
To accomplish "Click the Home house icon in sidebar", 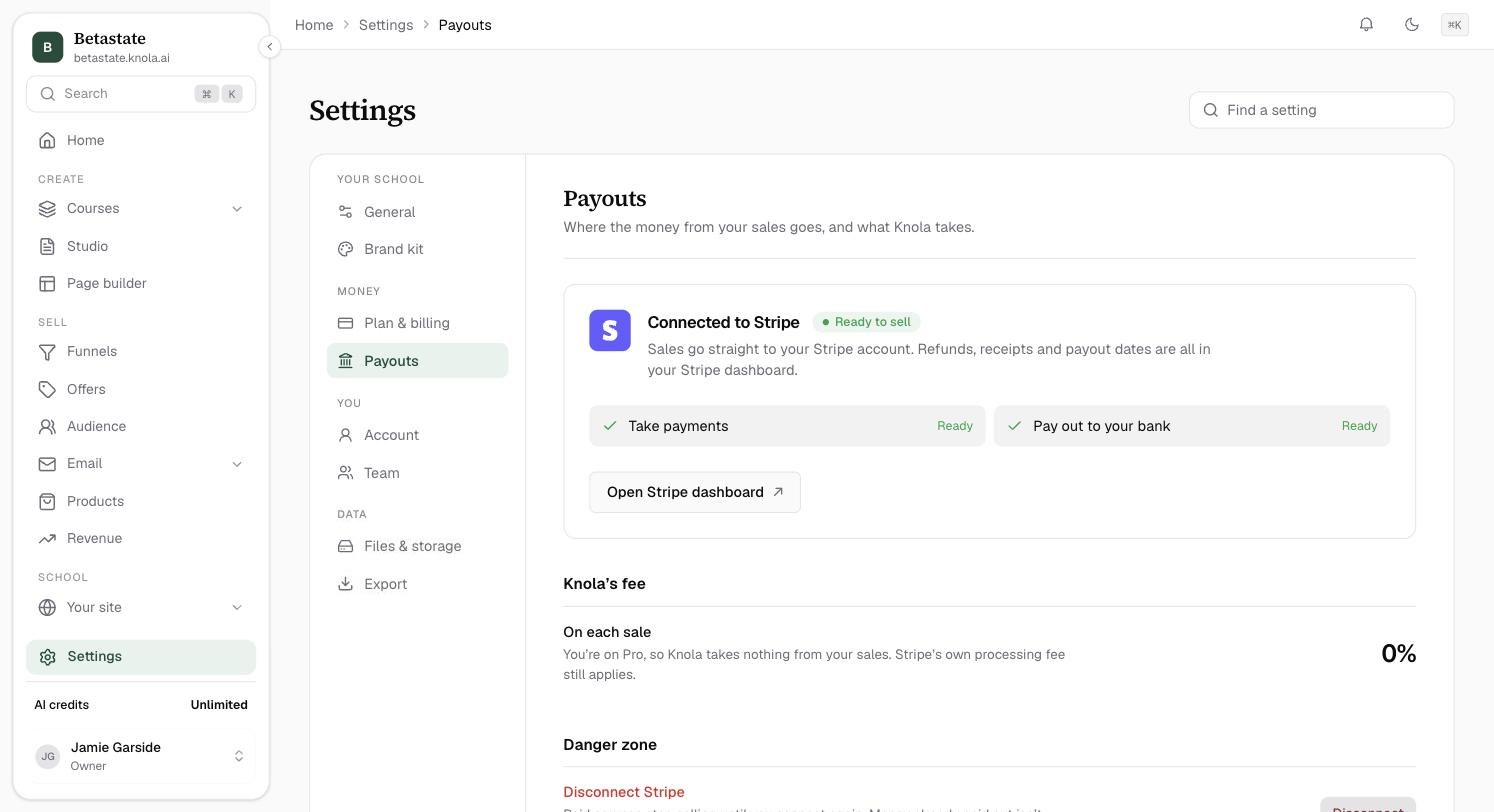I will click(47, 140).
